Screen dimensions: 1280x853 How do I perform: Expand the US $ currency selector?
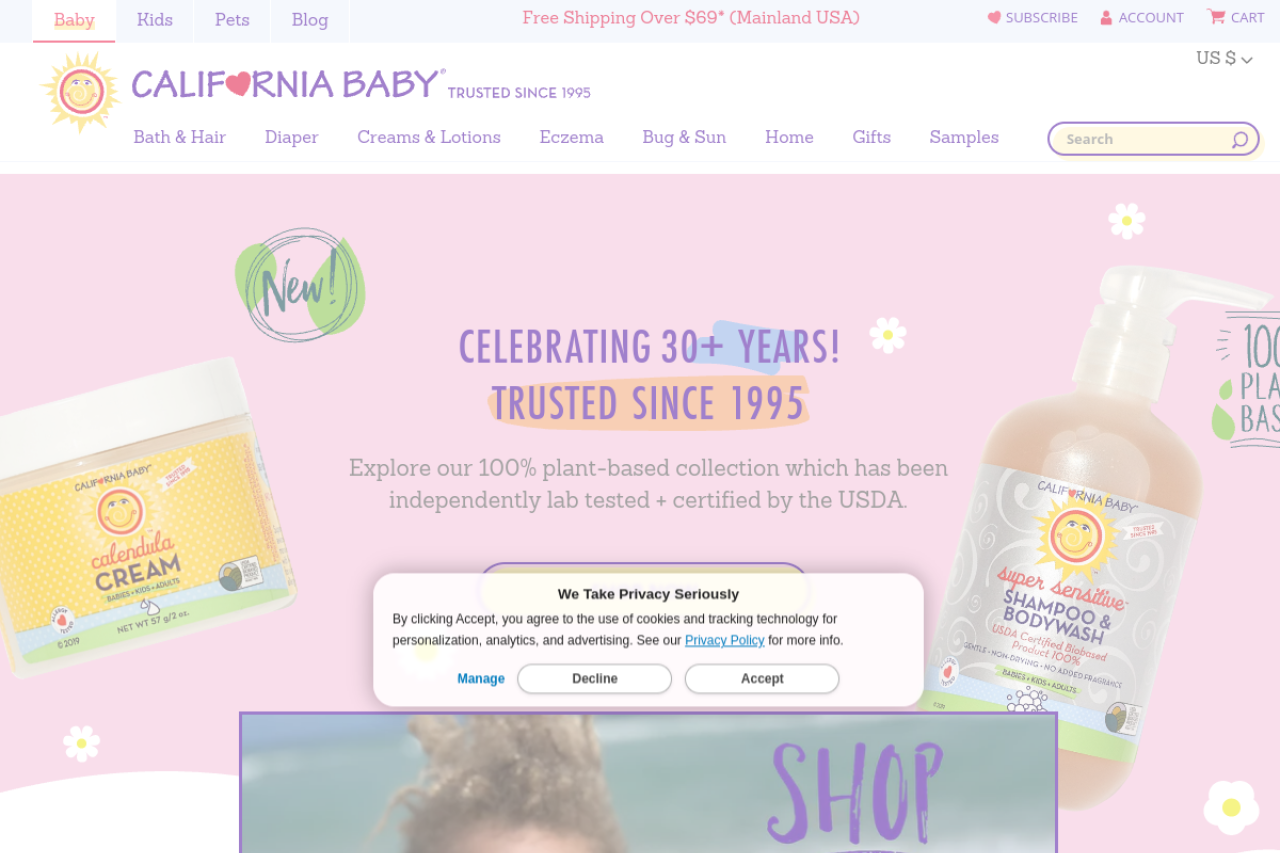(1224, 58)
